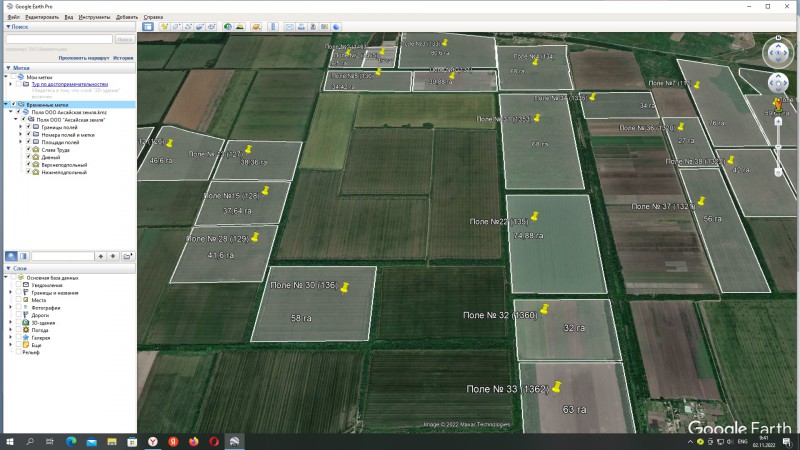Expand the Погода layer
Viewport: 800px width, 450px height.
point(11,330)
